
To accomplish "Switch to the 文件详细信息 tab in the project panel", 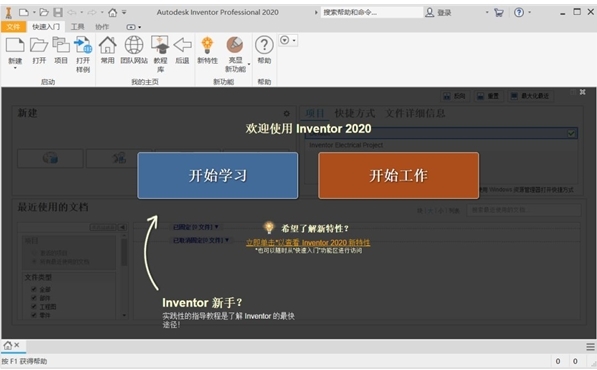I will point(415,113).
